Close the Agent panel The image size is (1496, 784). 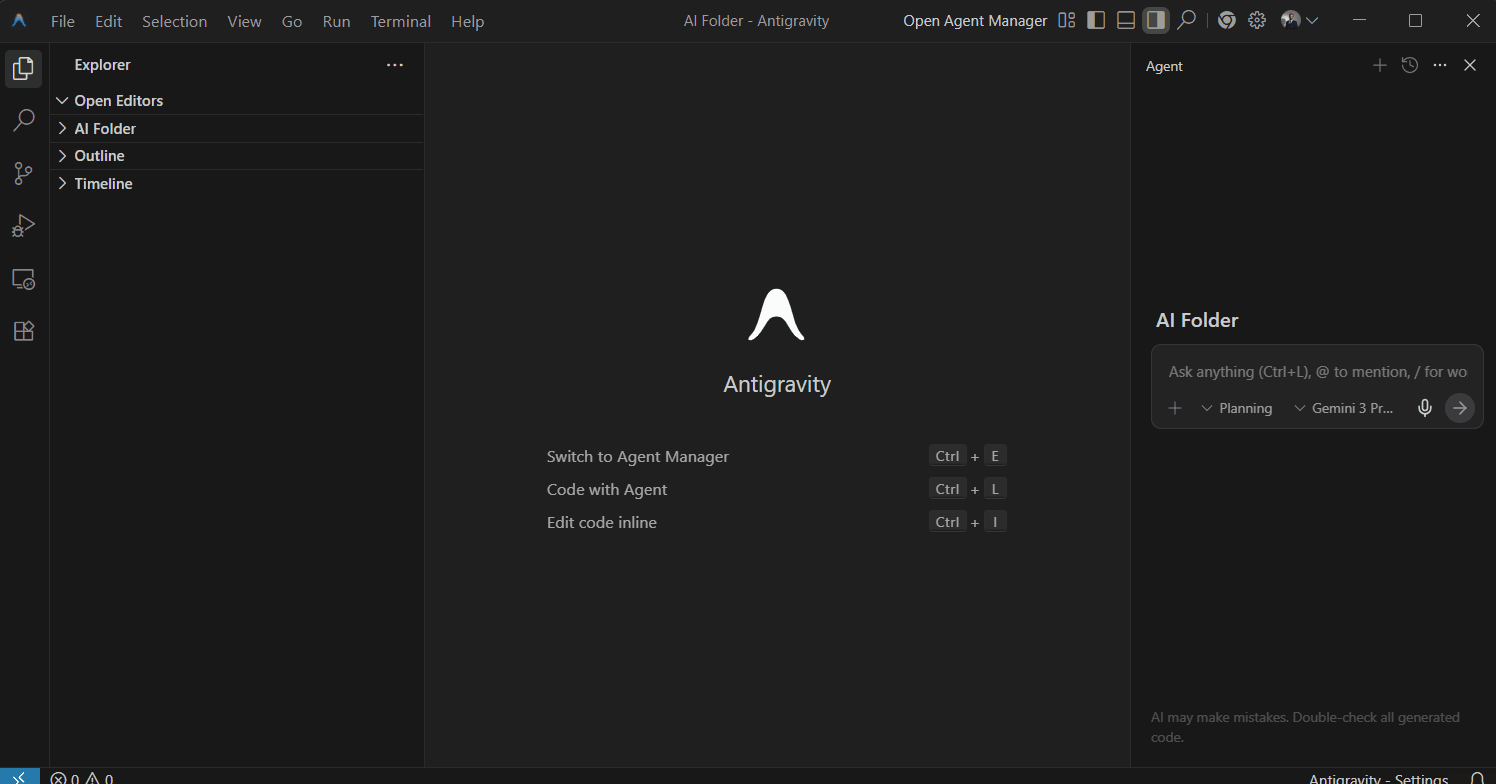(x=1470, y=65)
